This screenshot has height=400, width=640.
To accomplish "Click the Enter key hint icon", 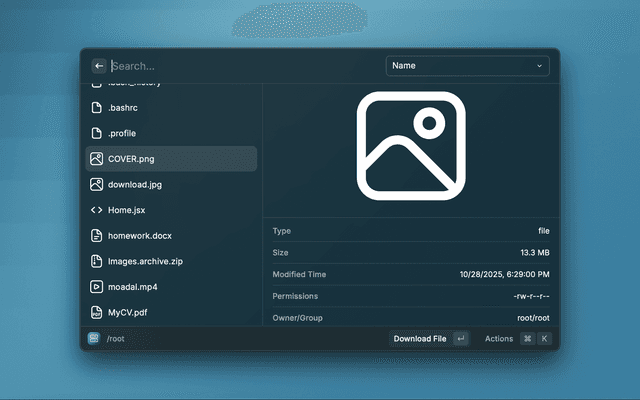I will (x=460, y=339).
